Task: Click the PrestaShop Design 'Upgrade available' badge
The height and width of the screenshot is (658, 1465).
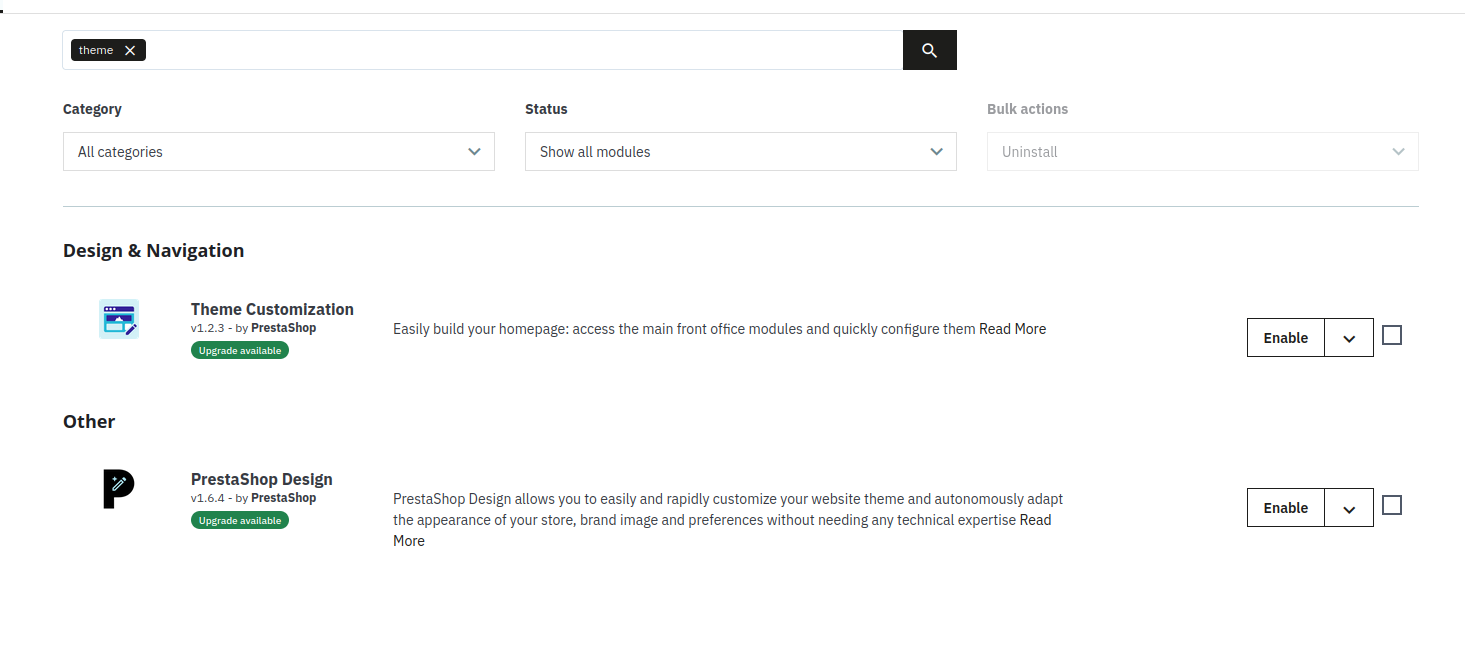Action: pos(240,521)
